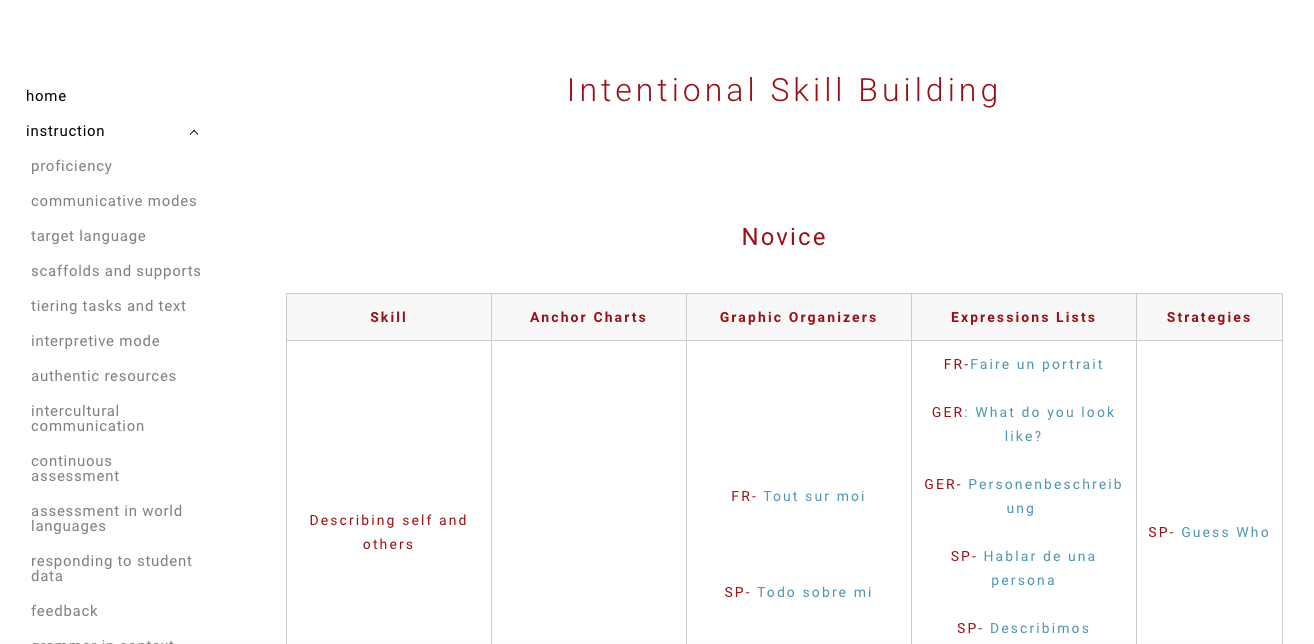This screenshot has height=644, width=1314.
Task: Visit the authentic resources page
Action: coord(103,376)
